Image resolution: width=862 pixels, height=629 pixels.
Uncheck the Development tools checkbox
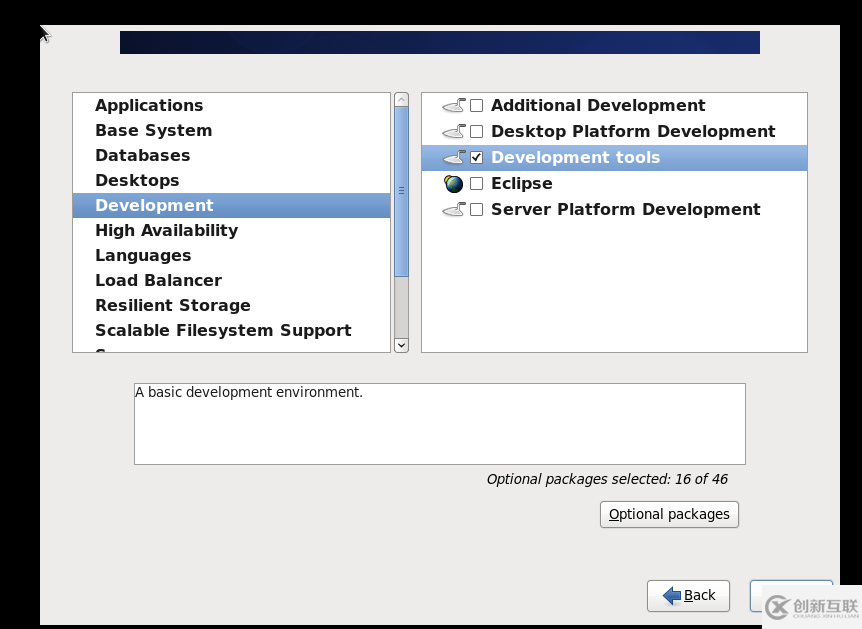click(477, 157)
